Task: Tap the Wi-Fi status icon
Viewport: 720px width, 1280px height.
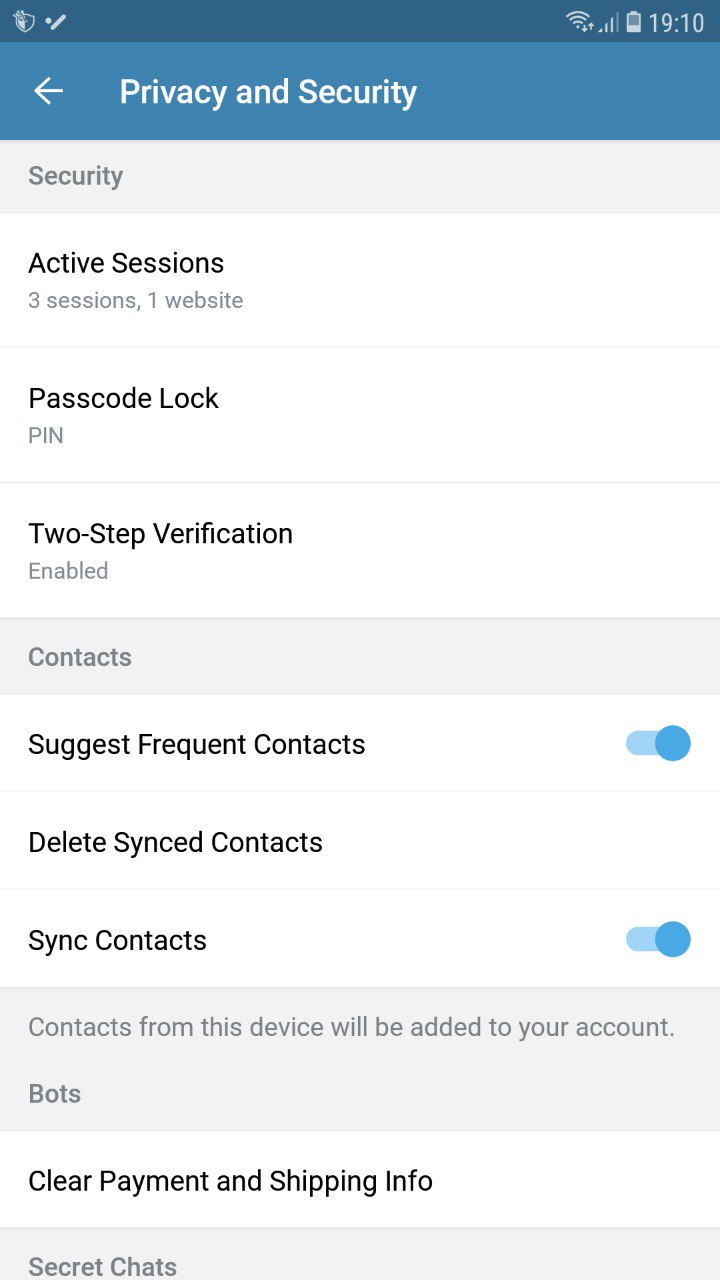Action: tap(579, 22)
